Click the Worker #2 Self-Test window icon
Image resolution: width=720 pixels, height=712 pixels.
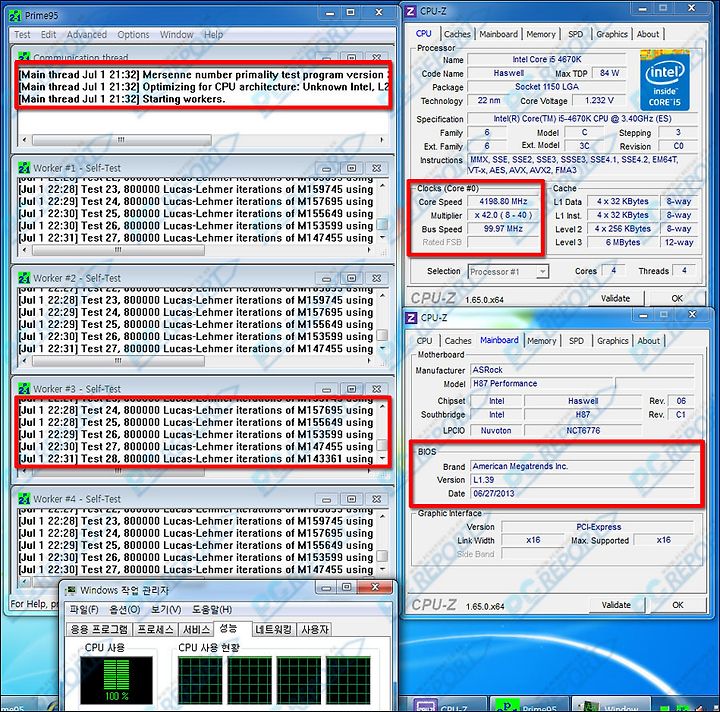pyautogui.click(x=24, y=278)
